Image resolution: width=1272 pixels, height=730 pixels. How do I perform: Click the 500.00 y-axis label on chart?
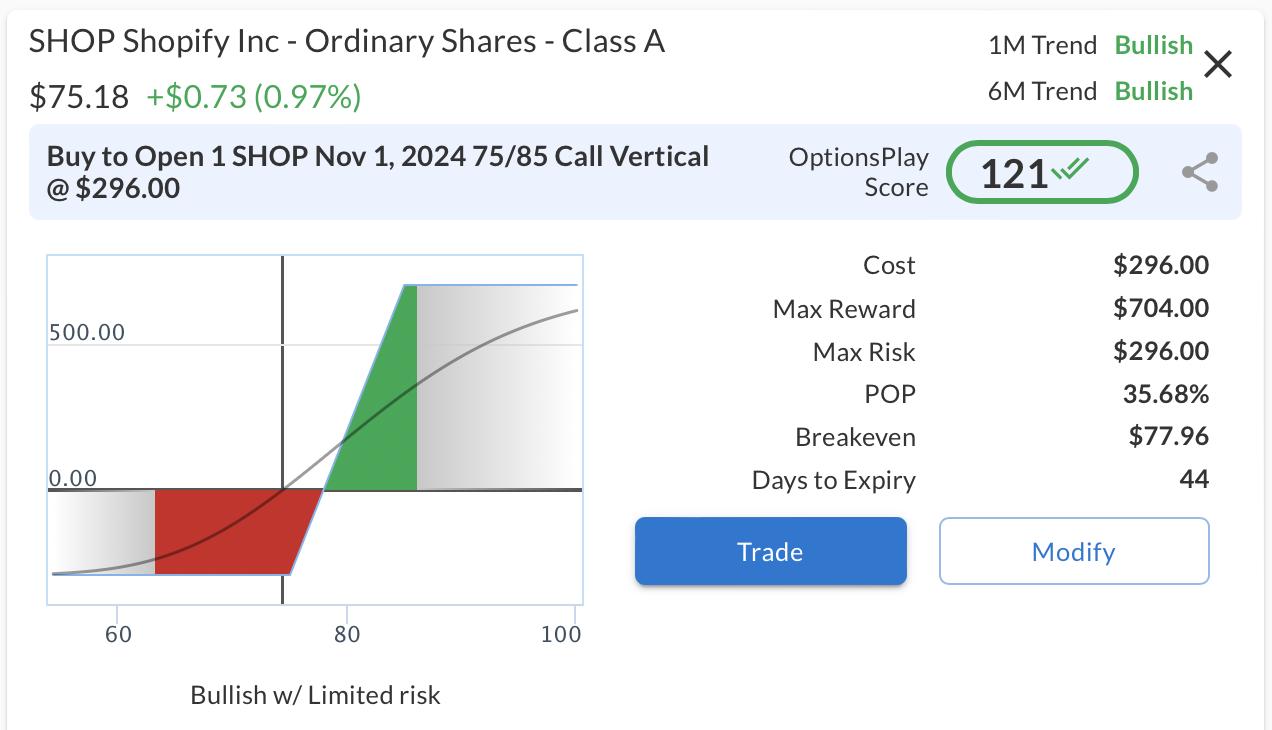point(87,332)
